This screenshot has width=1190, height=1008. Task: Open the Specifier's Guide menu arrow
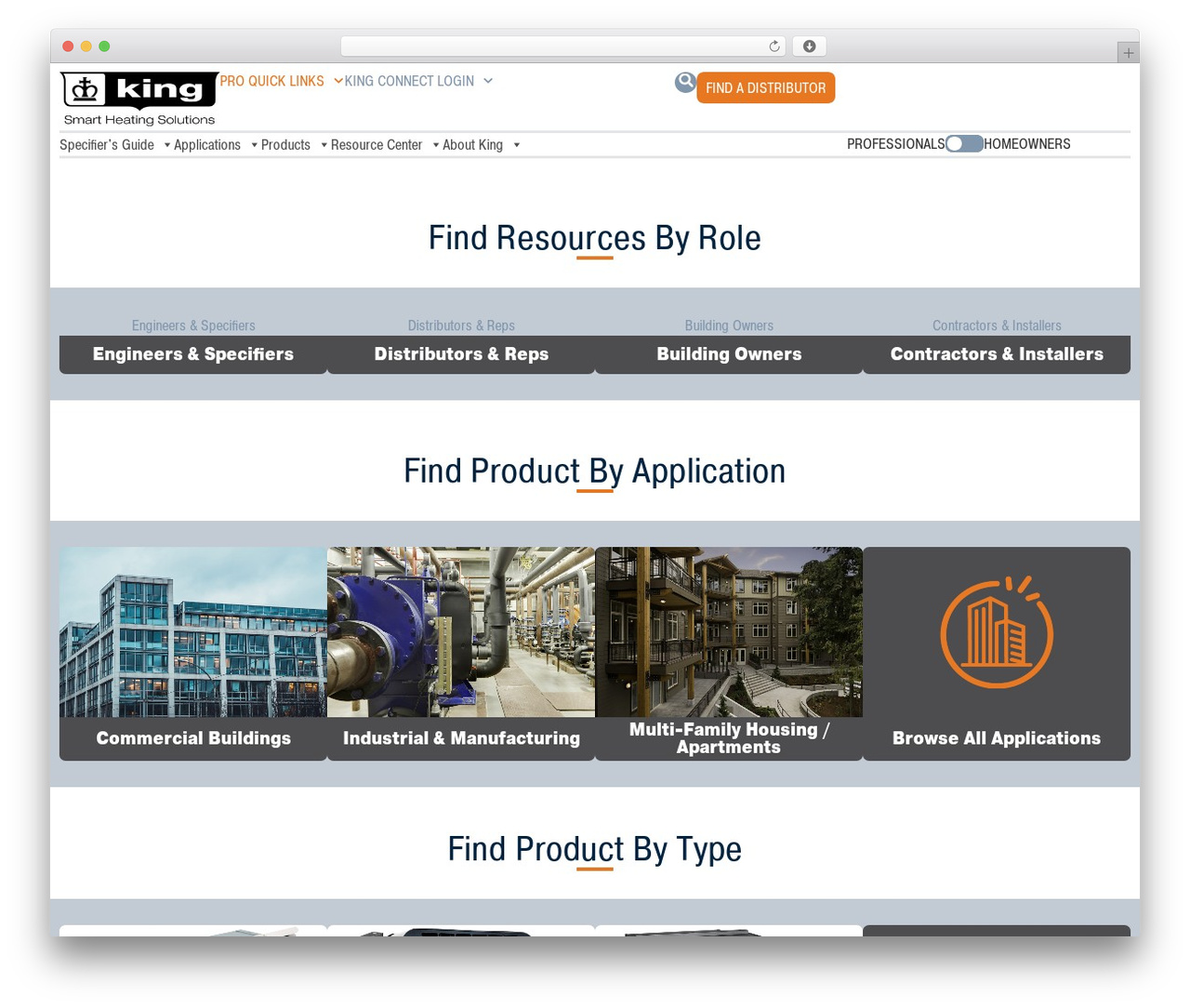pos(167,145)
